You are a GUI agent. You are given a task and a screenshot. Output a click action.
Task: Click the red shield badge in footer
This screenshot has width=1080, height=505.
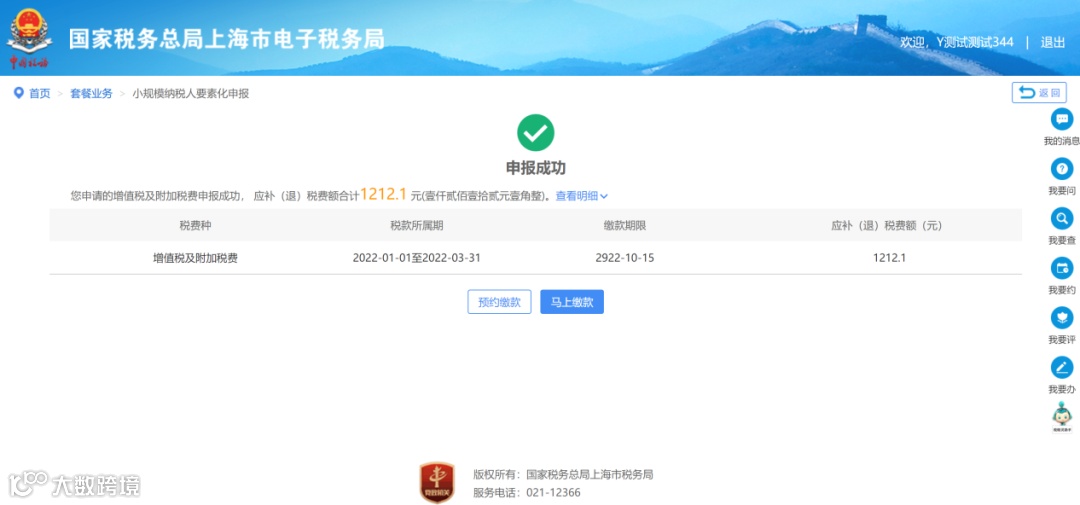point(437,482)
